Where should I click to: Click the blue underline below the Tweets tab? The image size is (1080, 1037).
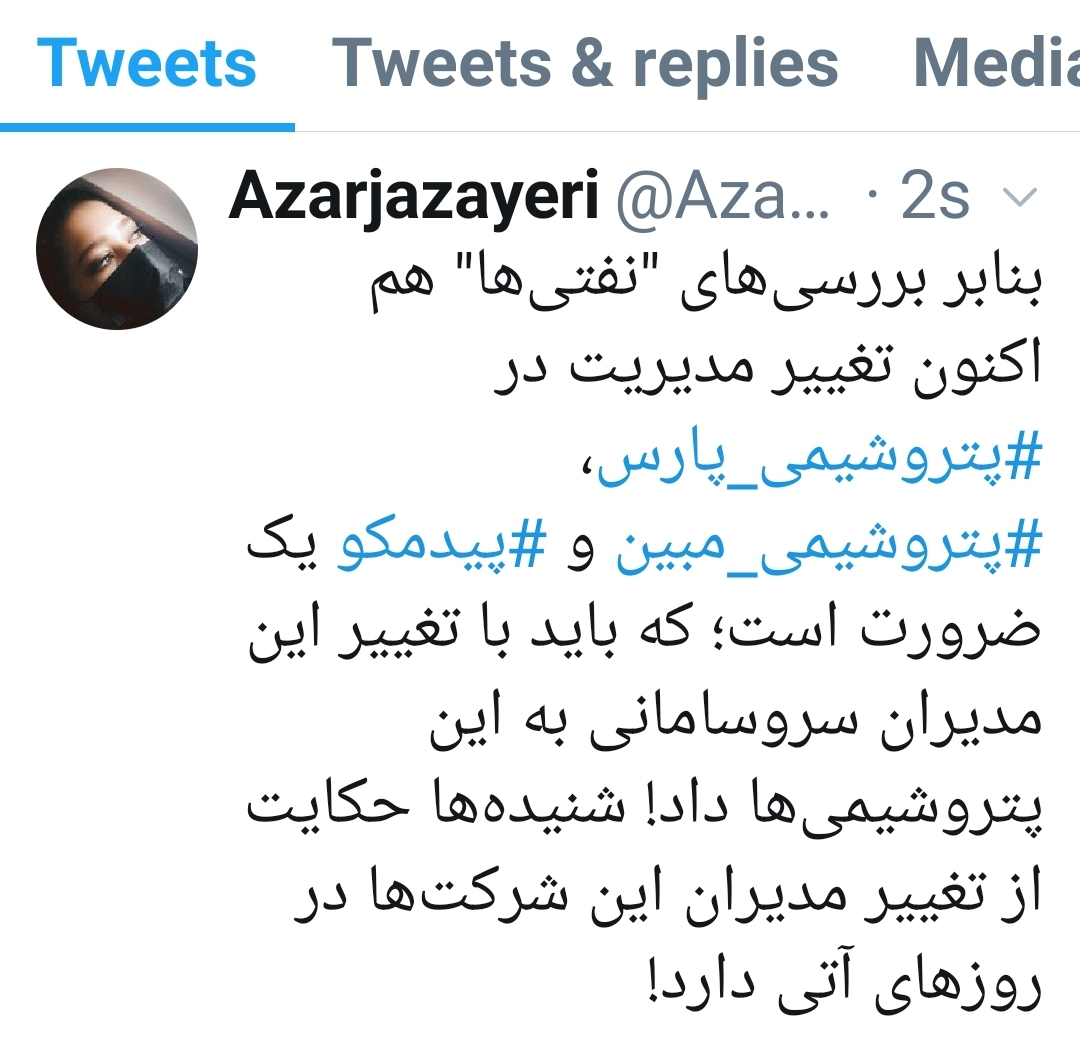coord(147,127)
